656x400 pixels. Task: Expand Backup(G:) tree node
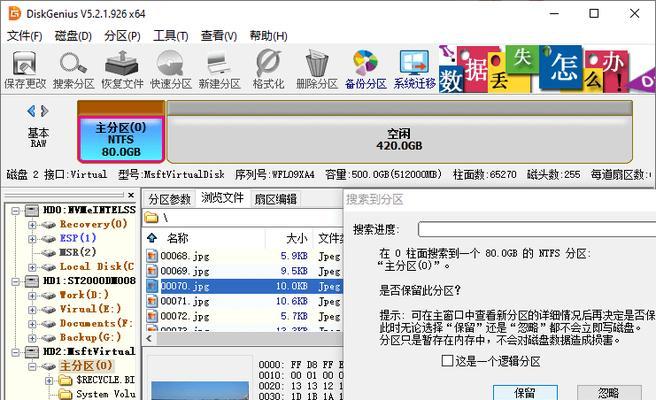pos(32,338)
